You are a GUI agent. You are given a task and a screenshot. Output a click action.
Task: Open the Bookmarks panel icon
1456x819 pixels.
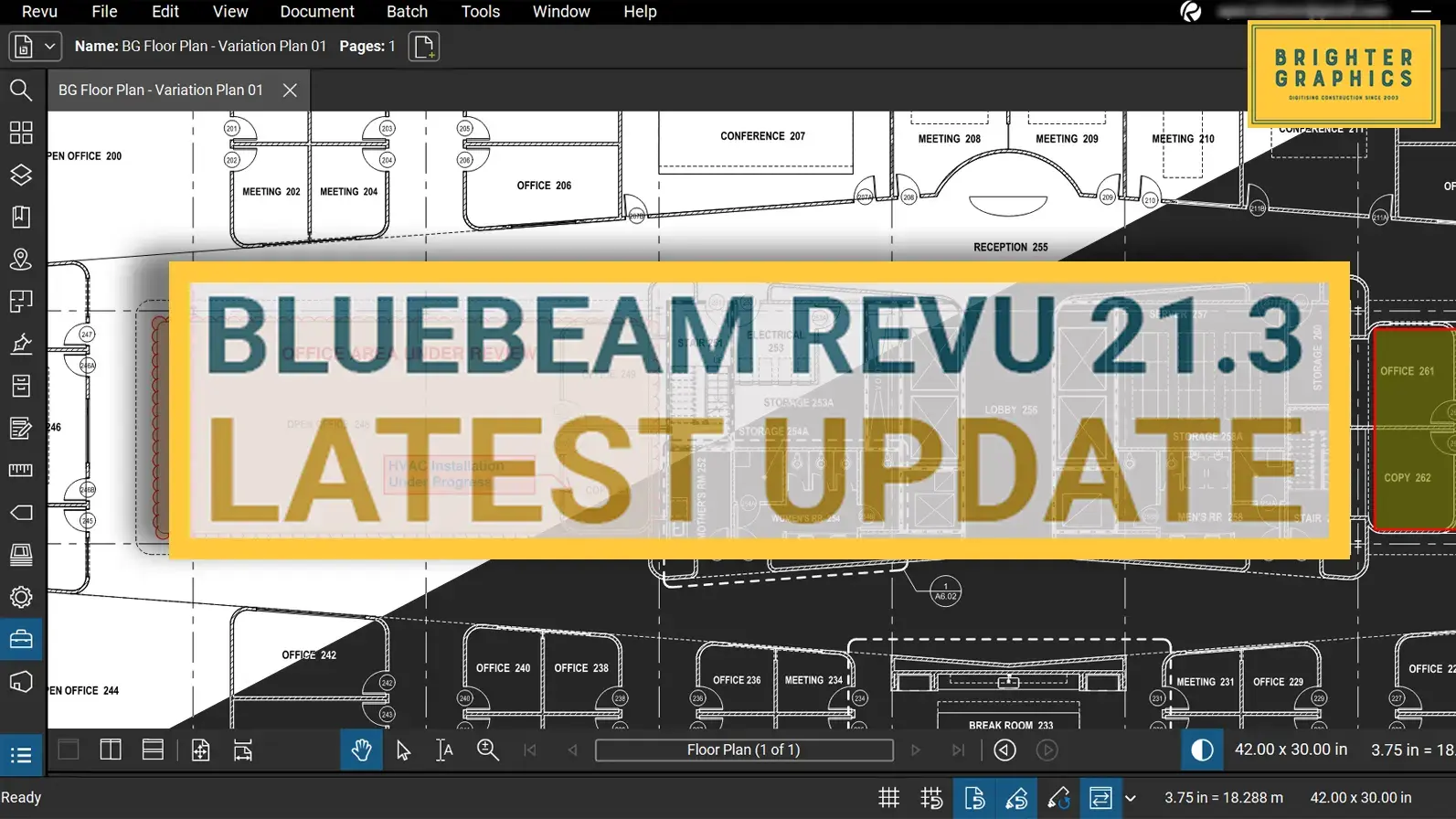(x=21, y=217)
